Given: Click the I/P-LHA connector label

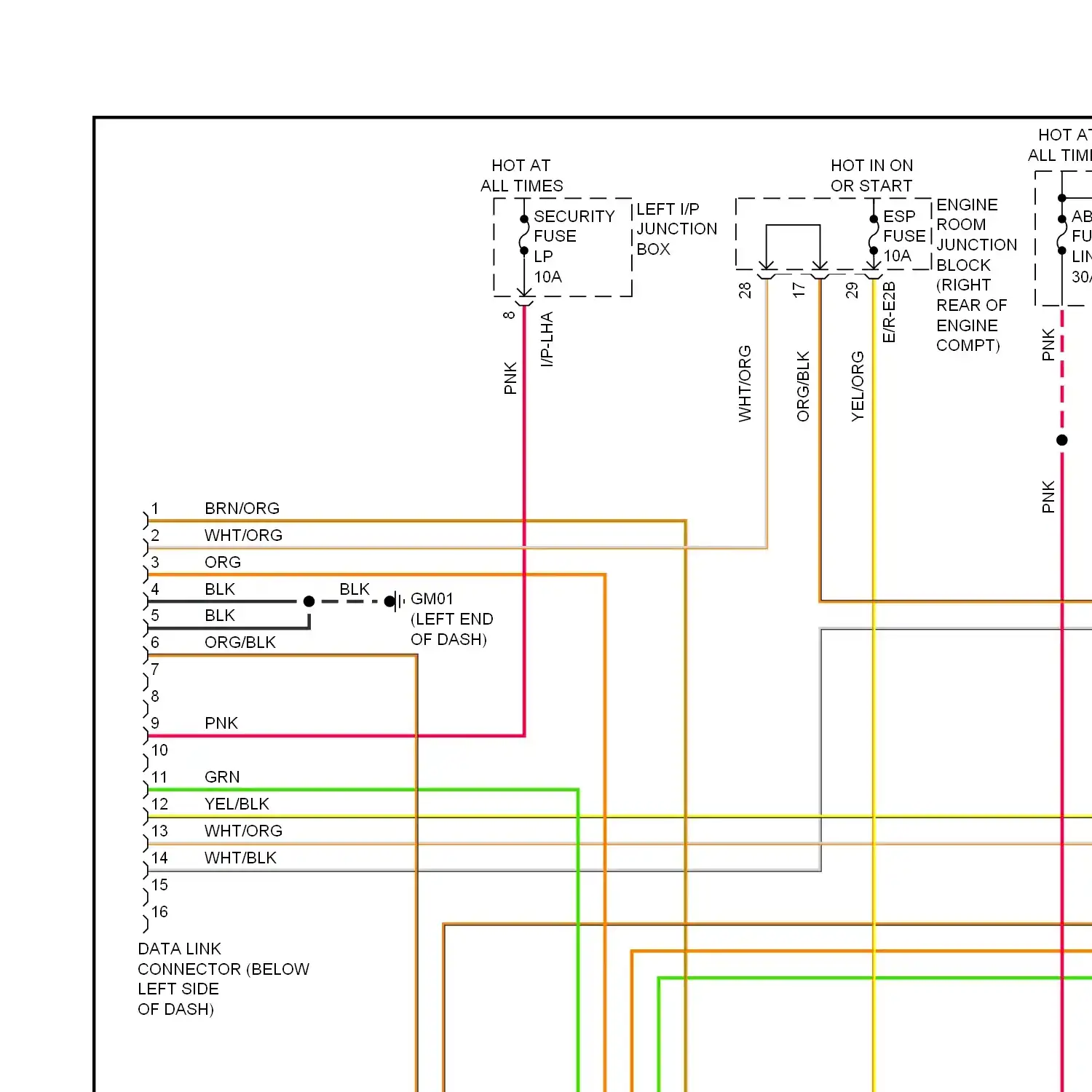Looking at the screenshot, I should click(547, 339).
